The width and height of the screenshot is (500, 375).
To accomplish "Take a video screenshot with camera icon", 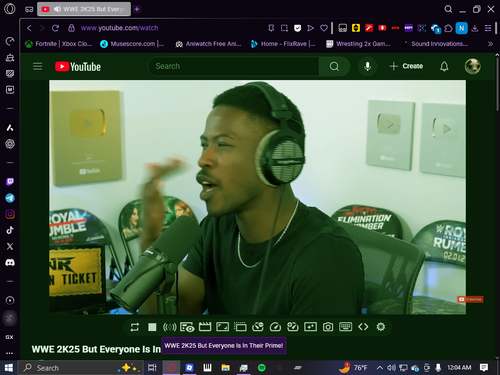I will (x=328, y=327).
